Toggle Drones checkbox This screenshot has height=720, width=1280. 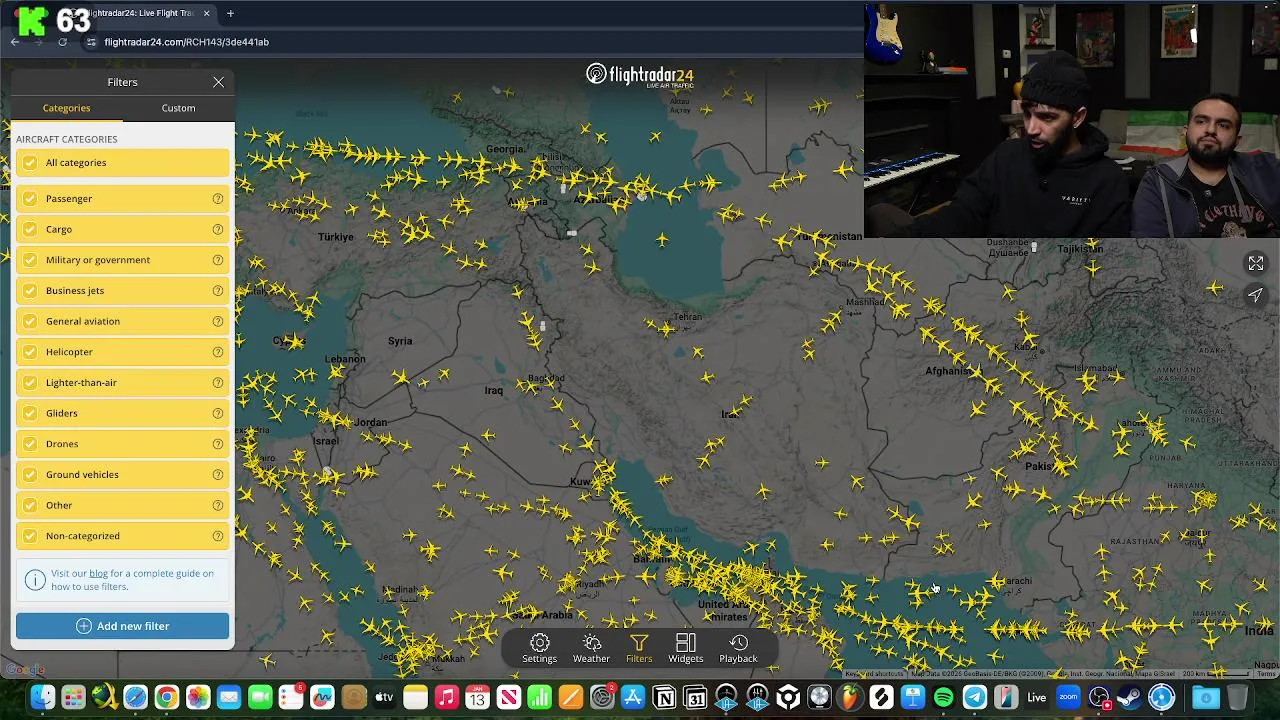click(x=30, y=444)
